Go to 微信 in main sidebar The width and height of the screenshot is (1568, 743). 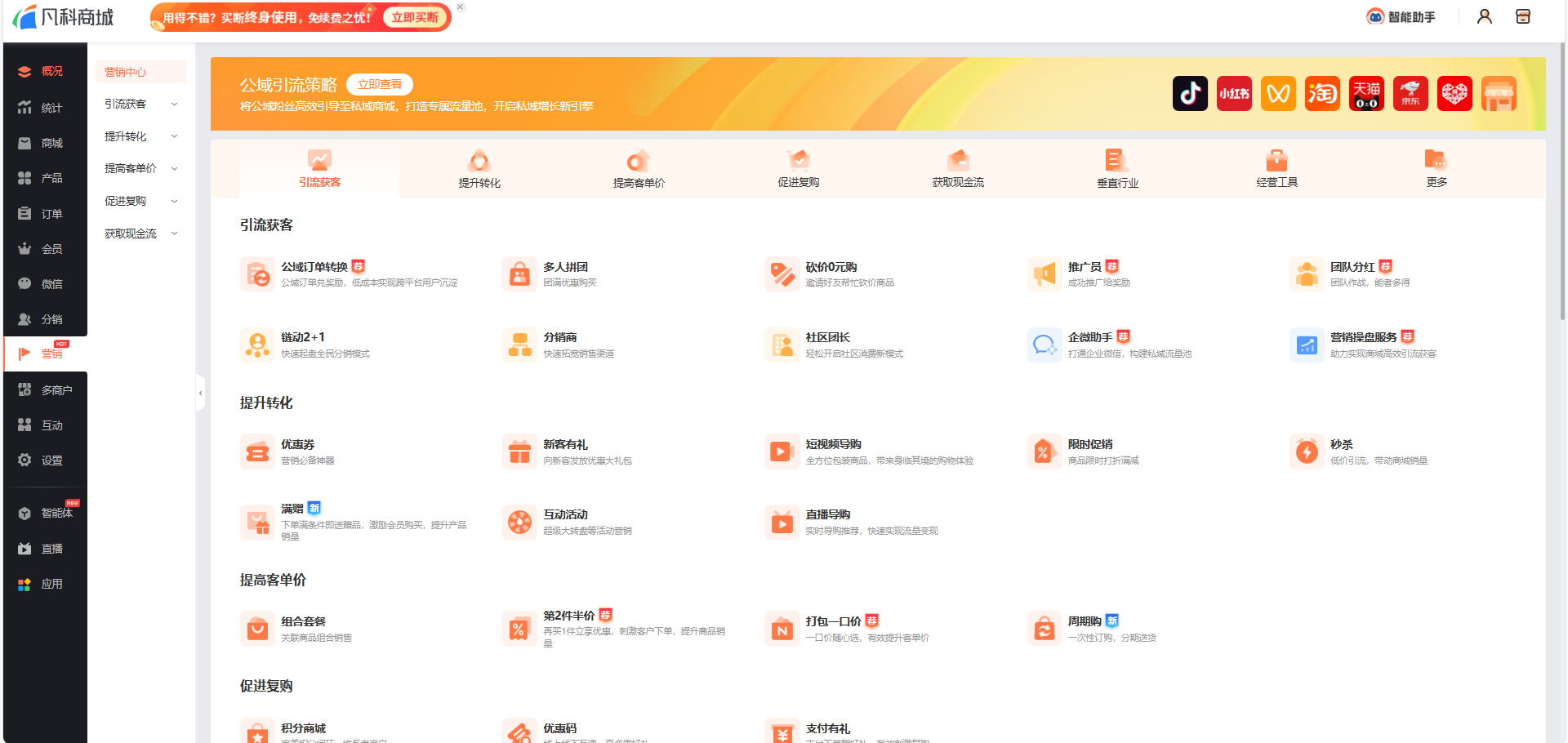pos(45,284)
